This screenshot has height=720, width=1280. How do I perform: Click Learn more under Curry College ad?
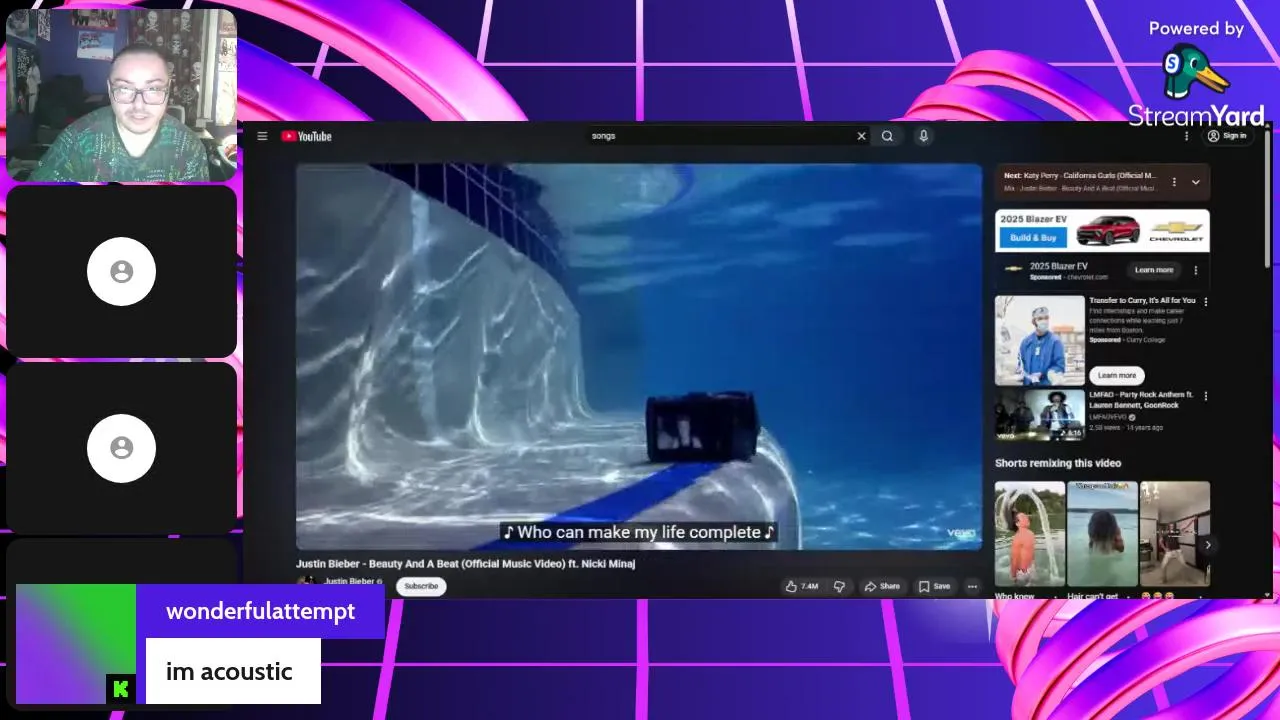1116,375
